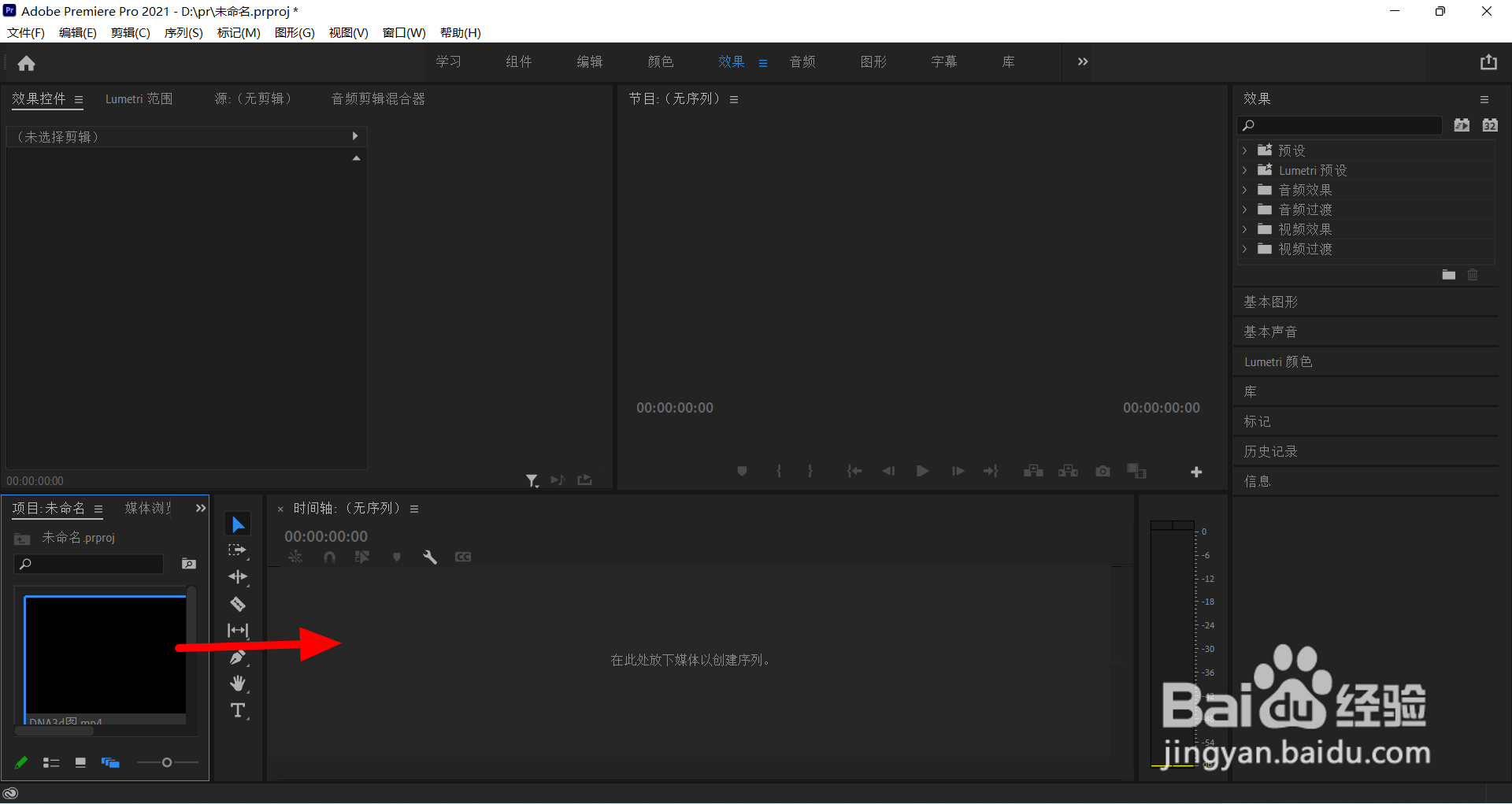Open the 文件(F) menu
The height and width of the screenshot is (804, 1512).
(26, 32)
